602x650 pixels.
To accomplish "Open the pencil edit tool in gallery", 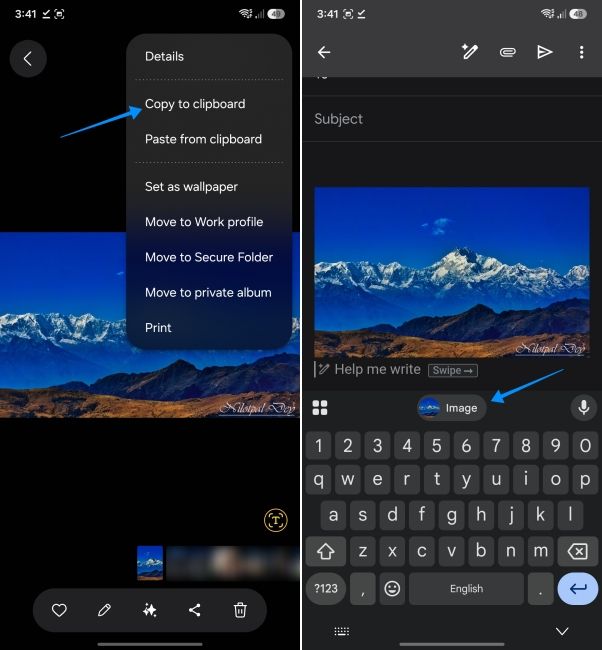I will [104, 610].
